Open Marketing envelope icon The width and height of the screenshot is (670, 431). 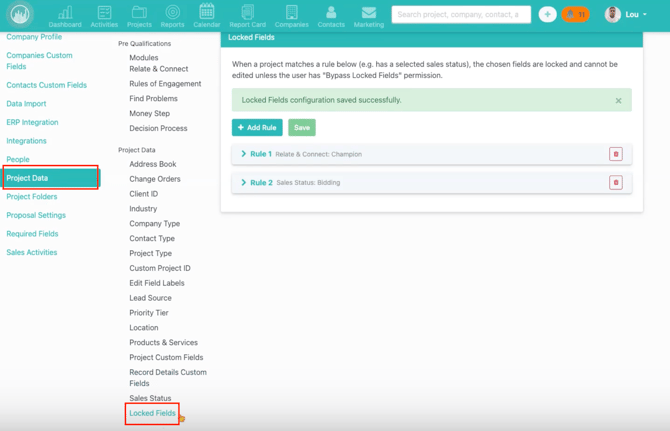[368, 14]
